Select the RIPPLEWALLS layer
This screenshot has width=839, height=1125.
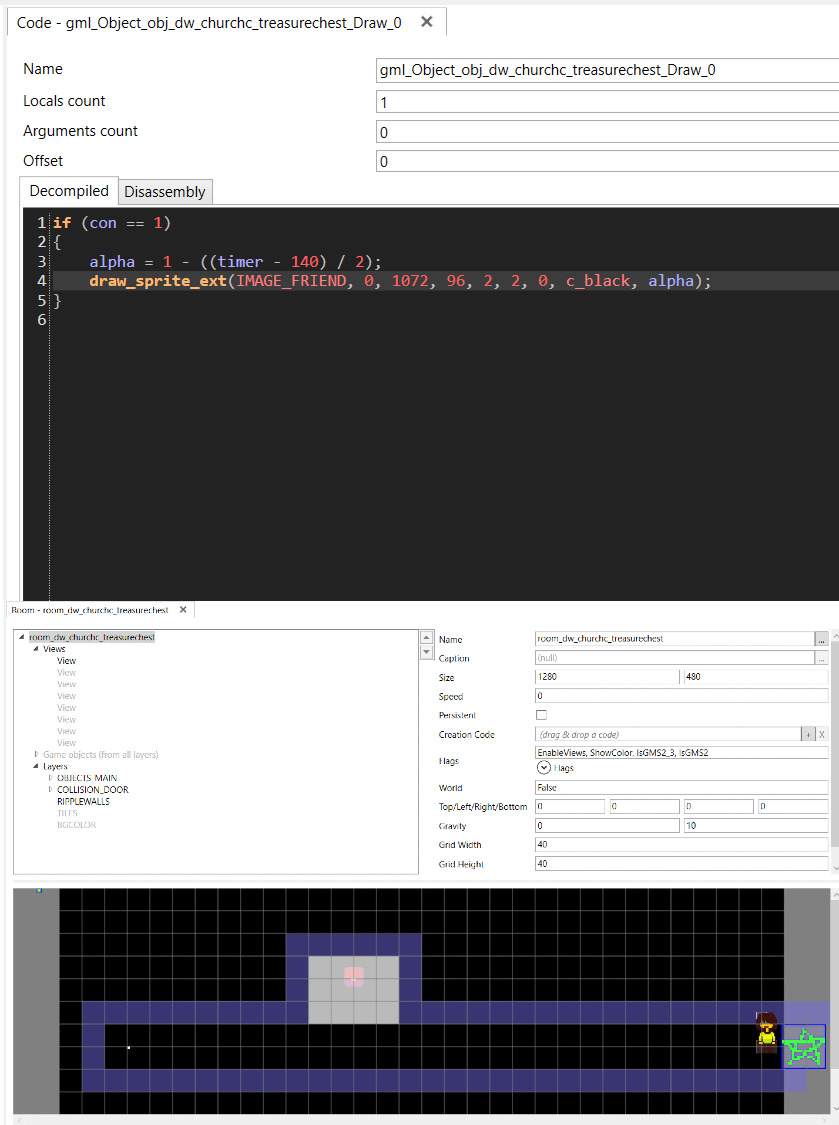(83, 801)
